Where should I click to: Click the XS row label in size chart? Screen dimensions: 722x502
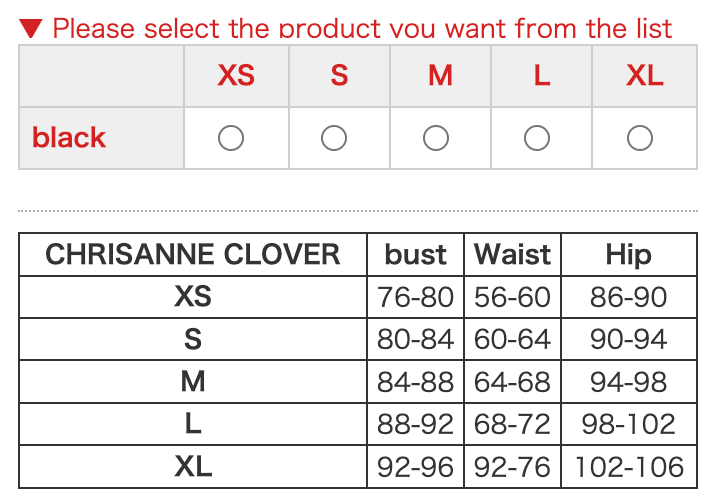click(x=193, y=297)
